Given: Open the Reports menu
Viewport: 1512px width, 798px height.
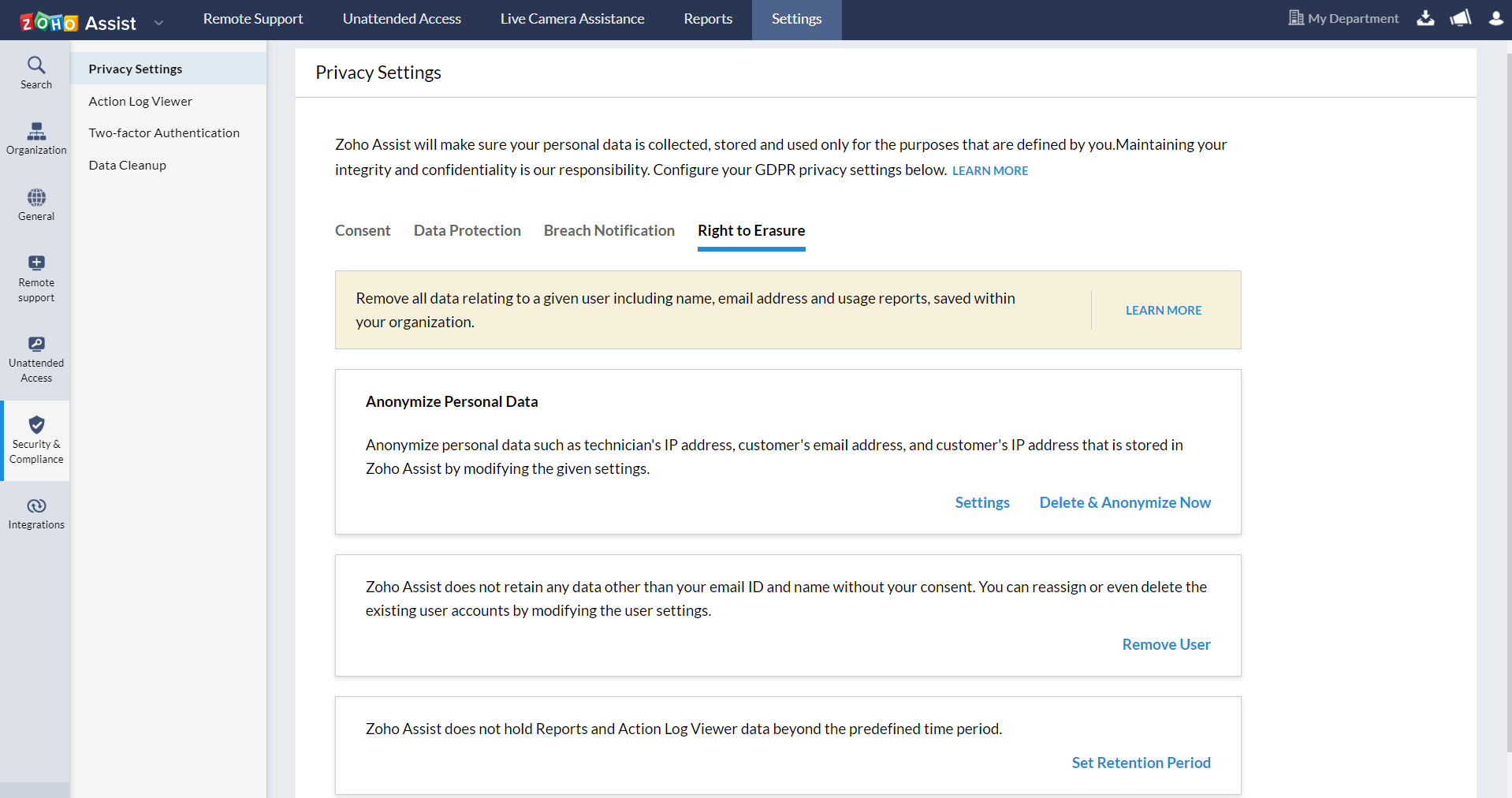Looking at the screenshot, I should 707,19.
